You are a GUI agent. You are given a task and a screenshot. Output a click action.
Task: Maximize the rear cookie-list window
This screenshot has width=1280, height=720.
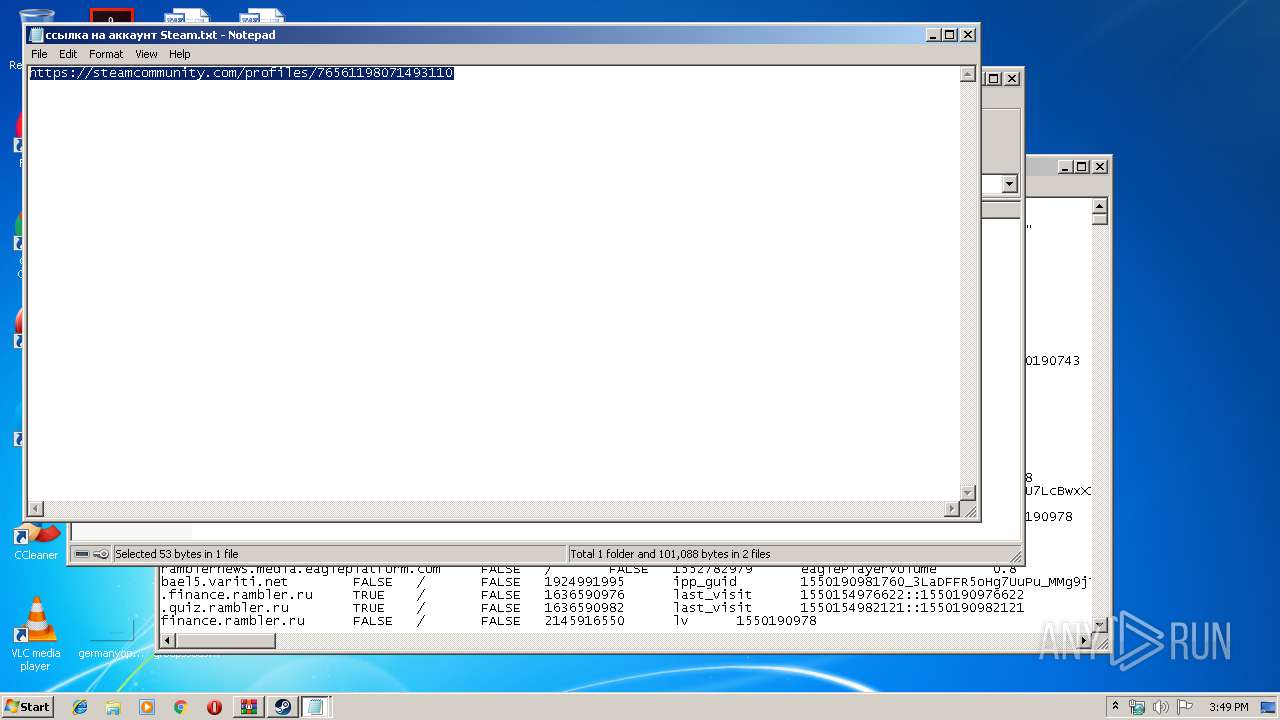(x=1082, y=167)
